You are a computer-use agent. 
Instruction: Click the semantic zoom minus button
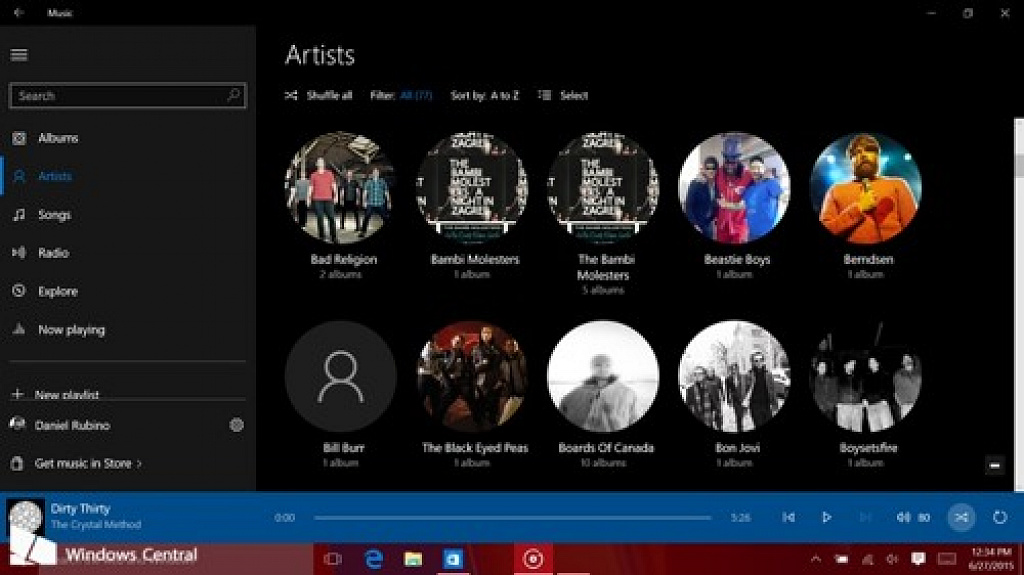995,465
